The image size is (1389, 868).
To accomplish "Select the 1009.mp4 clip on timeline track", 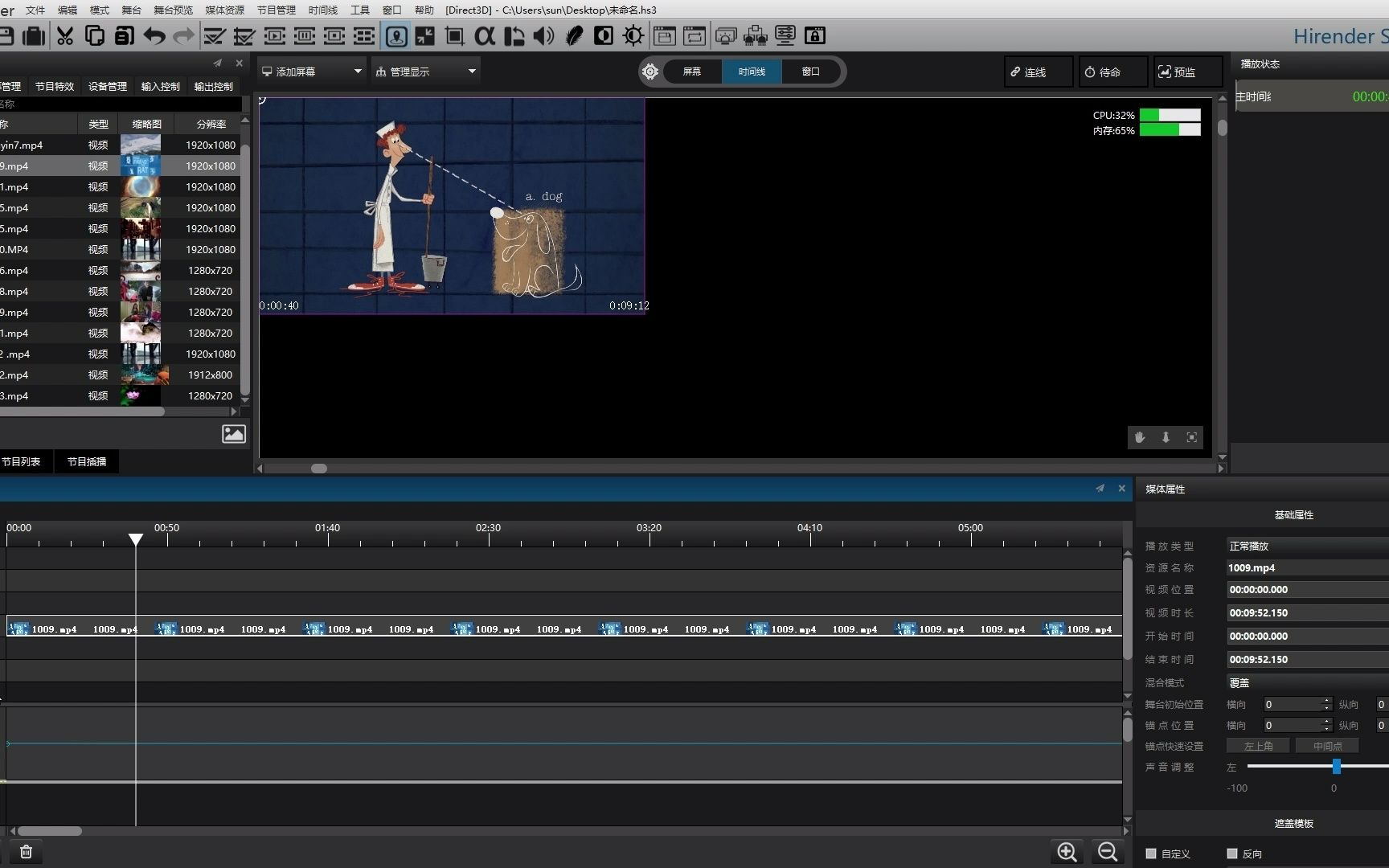I will coord(564,626).
